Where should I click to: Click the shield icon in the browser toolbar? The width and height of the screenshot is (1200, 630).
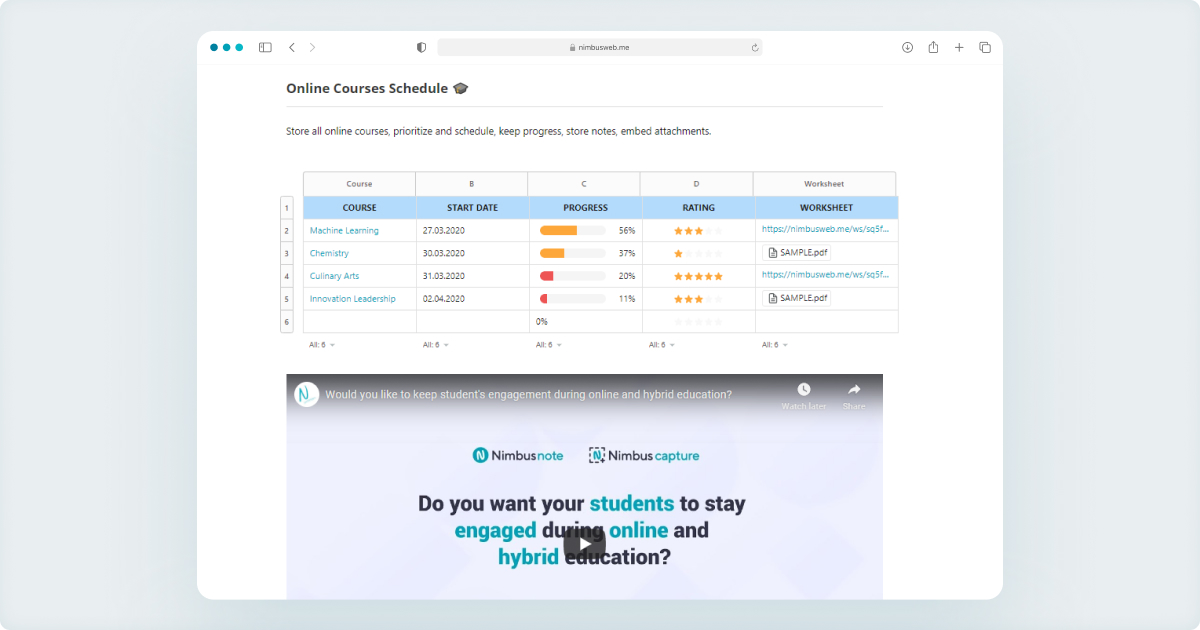point(421,47)
